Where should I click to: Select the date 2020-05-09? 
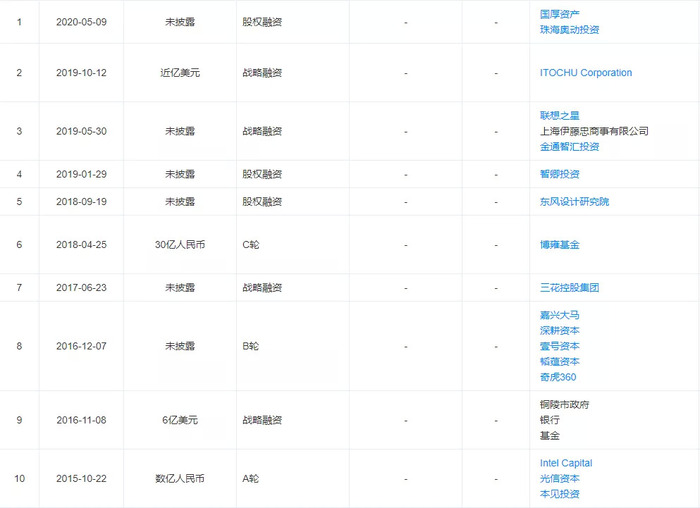click(81, 22)
